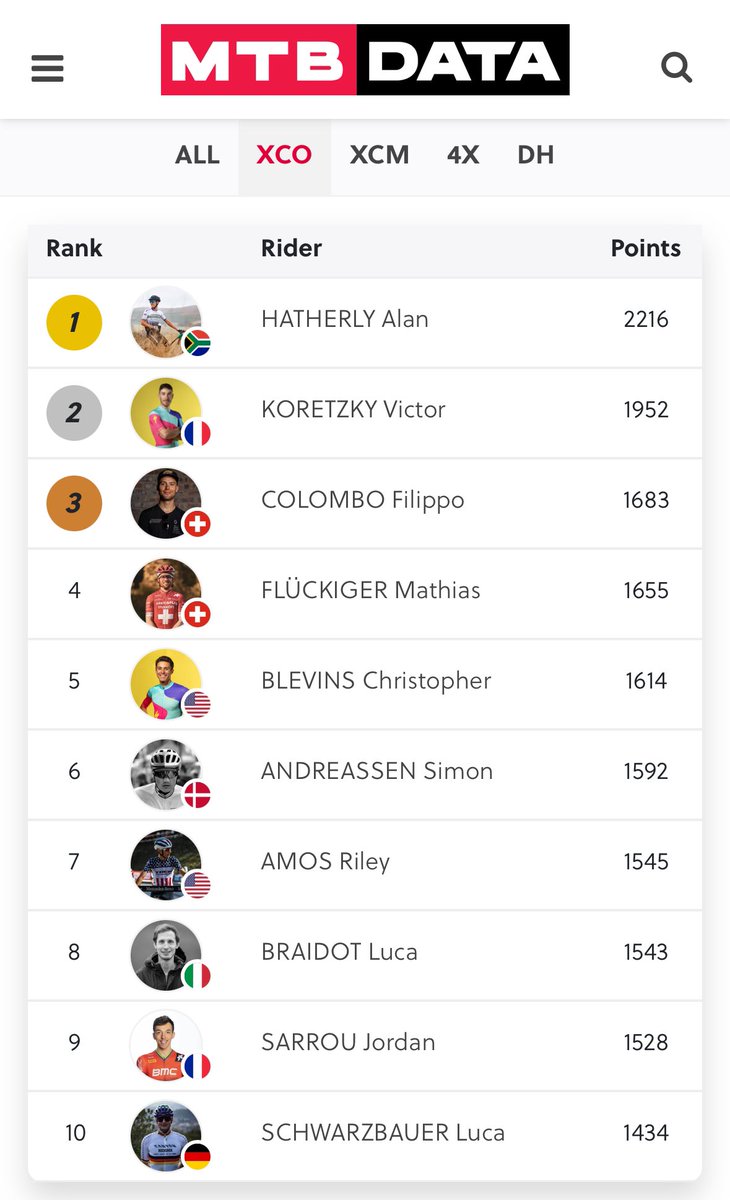Open the search magnifier icon
Screen dimensions: 730x1200
click(677, 68)
